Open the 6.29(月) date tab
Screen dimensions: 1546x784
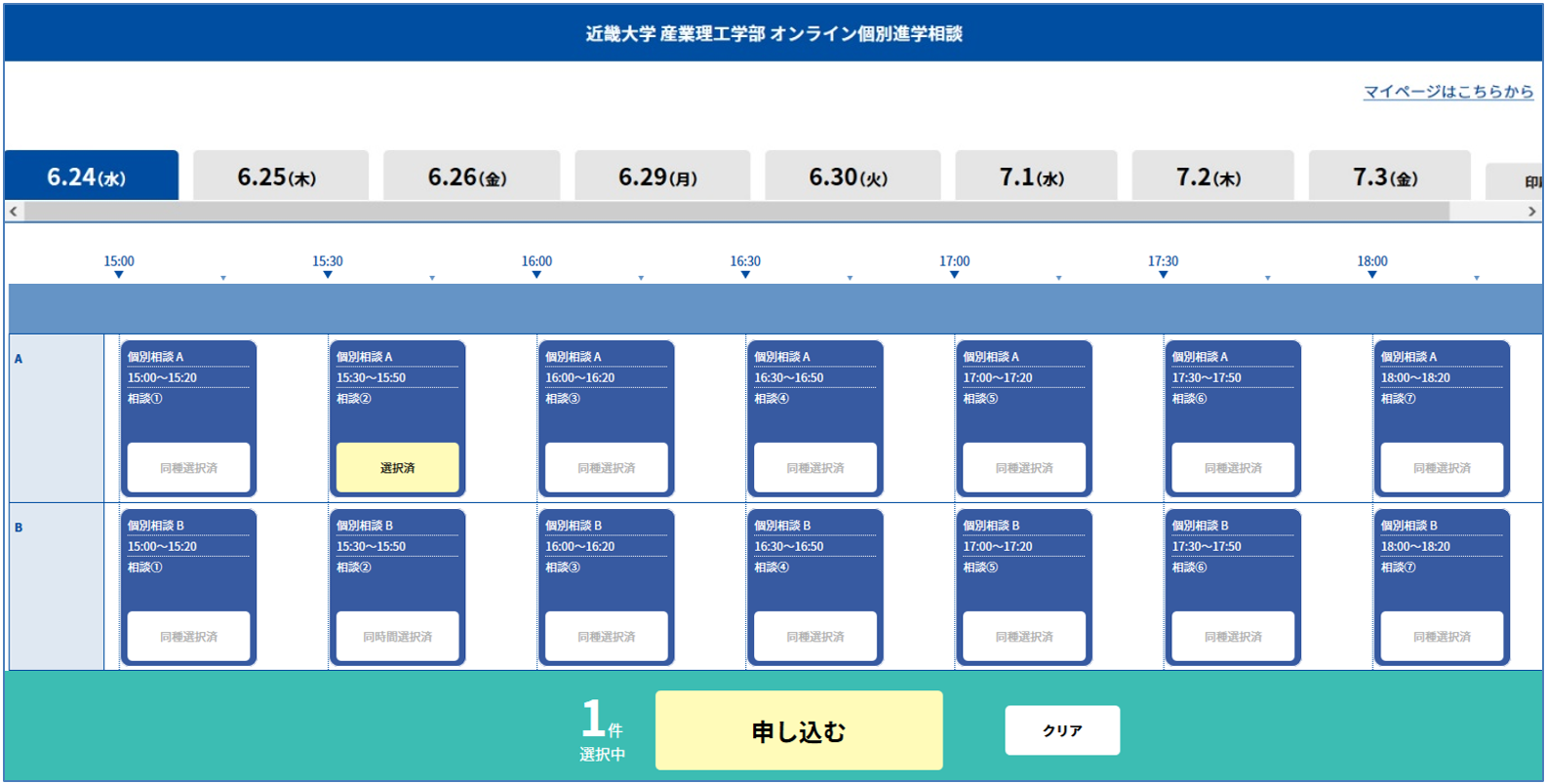tap(662, 176)
